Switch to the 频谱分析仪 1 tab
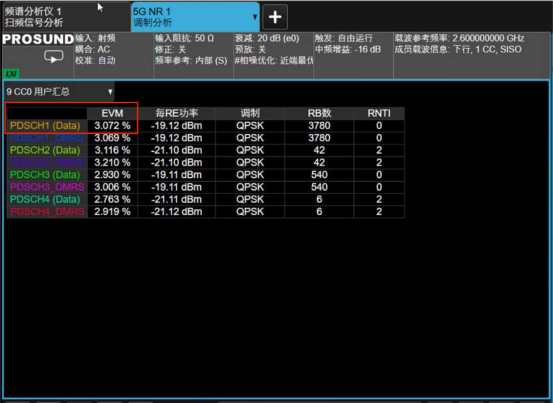This screenshot has width=553, height=403. (65, 17)
